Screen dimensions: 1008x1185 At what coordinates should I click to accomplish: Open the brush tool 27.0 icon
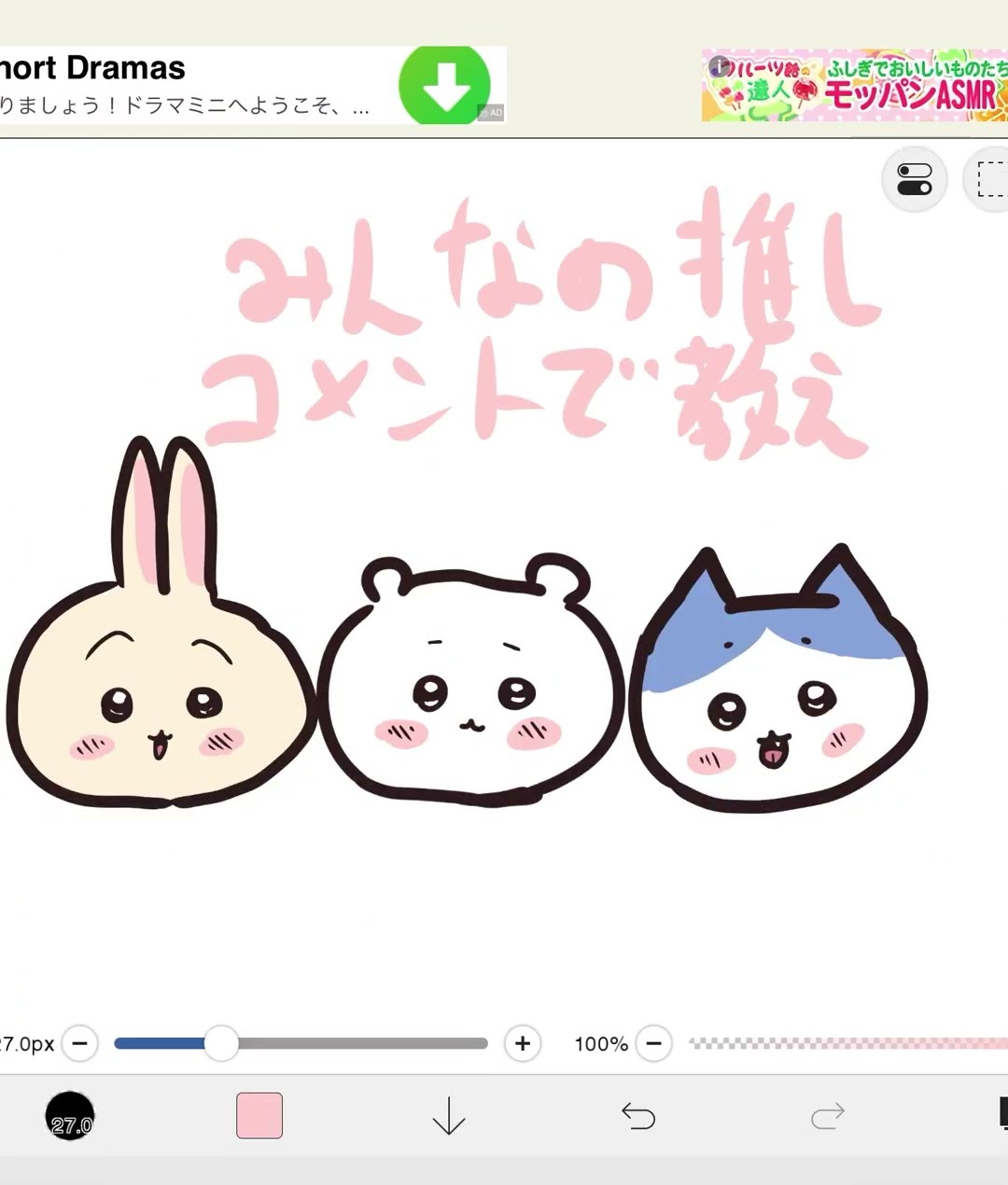(x=70, y=1116)
